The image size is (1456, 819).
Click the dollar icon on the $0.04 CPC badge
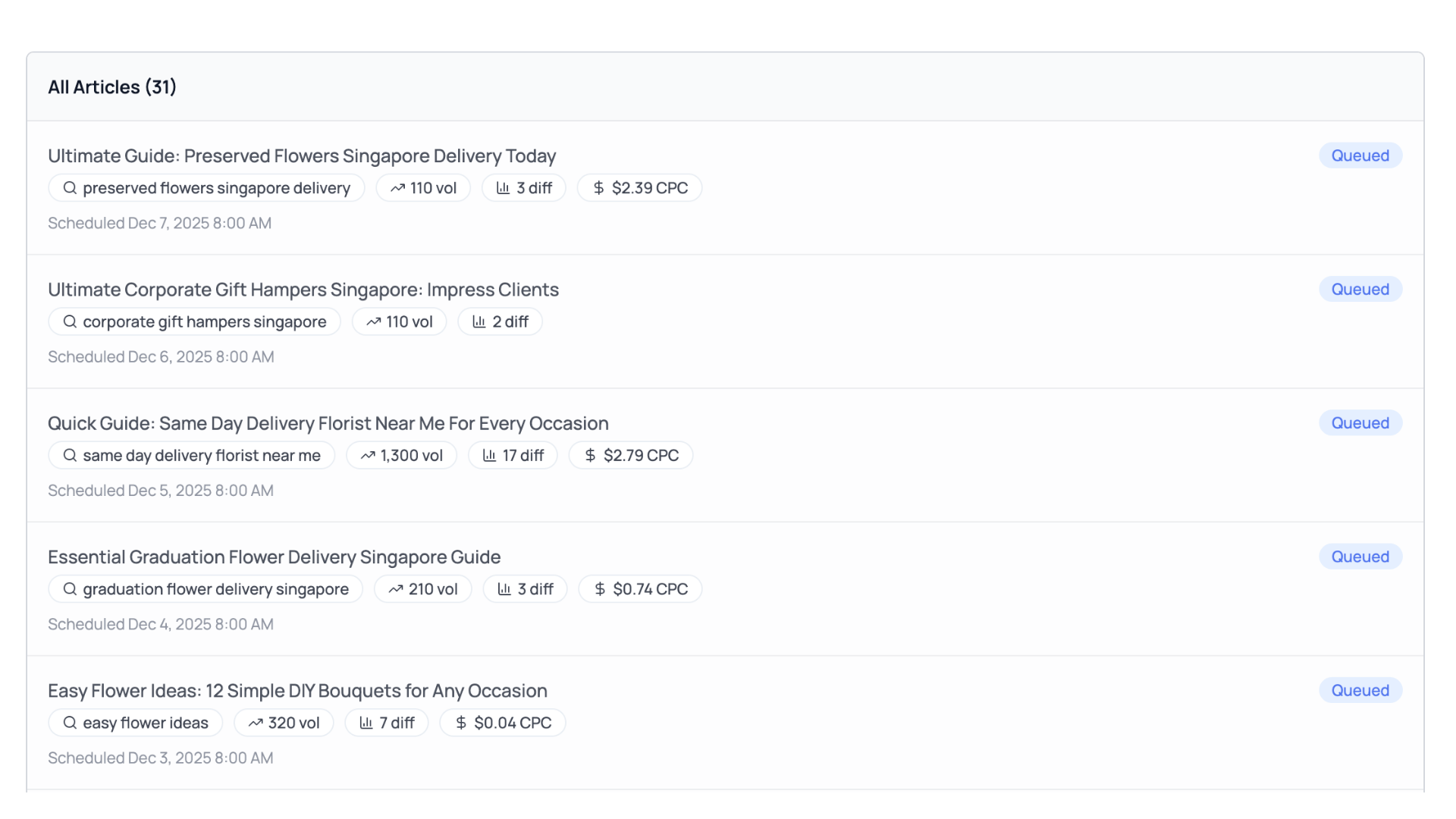tap(460, 722)
